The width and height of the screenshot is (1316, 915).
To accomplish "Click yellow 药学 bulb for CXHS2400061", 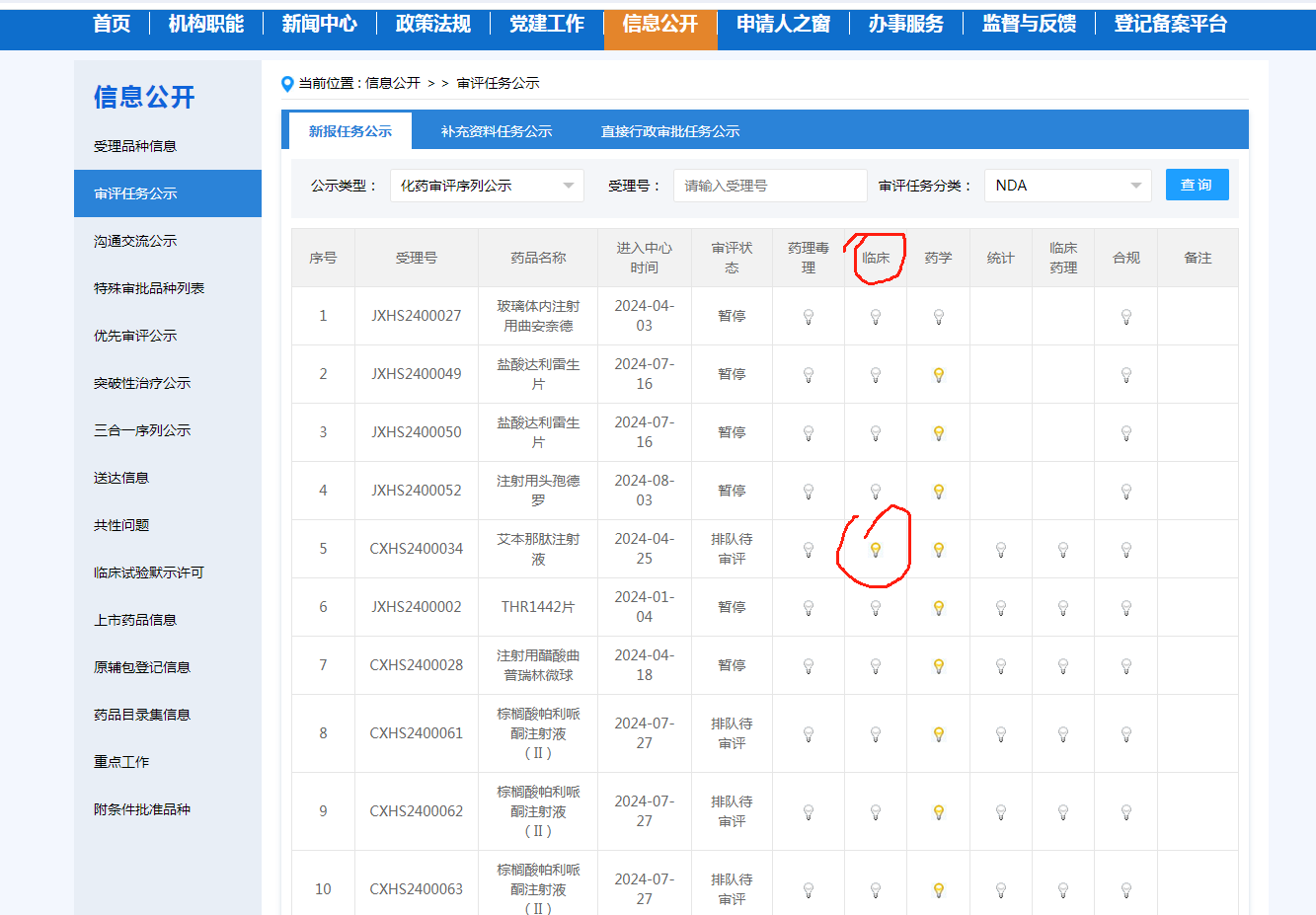I will pos(939,734).
